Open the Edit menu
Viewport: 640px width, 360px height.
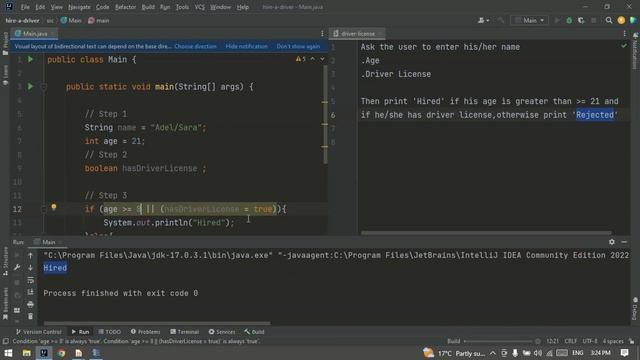[40, 7]
